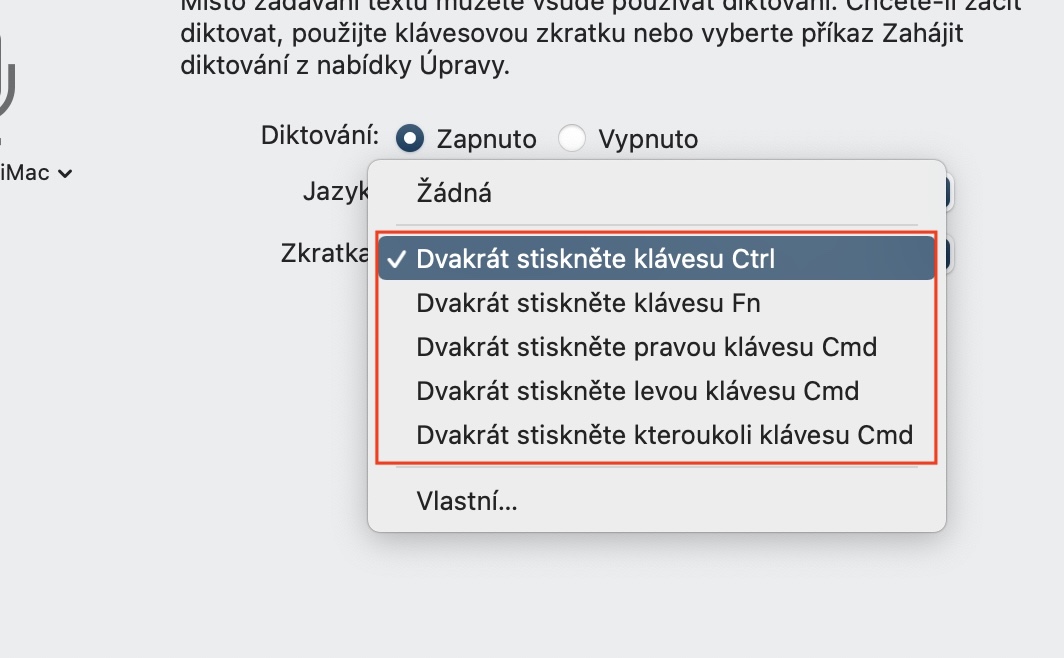Select the Vypnuto radio button
1064x658 pixels.
tap(572, 138)
